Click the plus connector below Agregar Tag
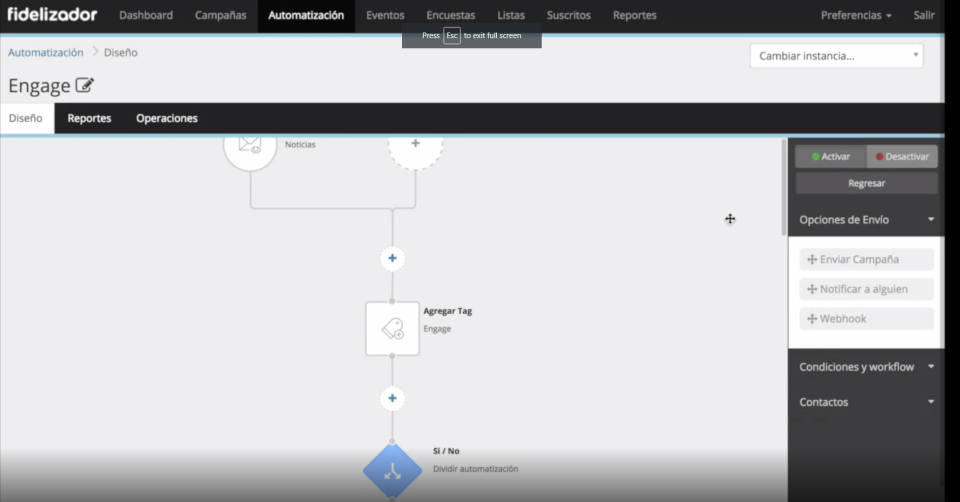This screenshot has width=960, height=502. [x=392, y=398]
